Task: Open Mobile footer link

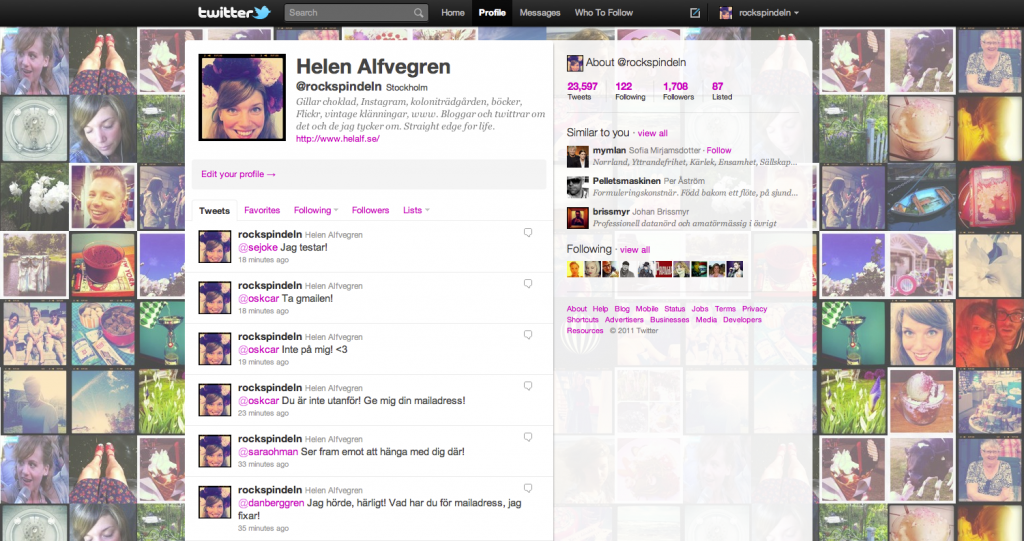Action: pyautogui.click(x=647, y=308)
